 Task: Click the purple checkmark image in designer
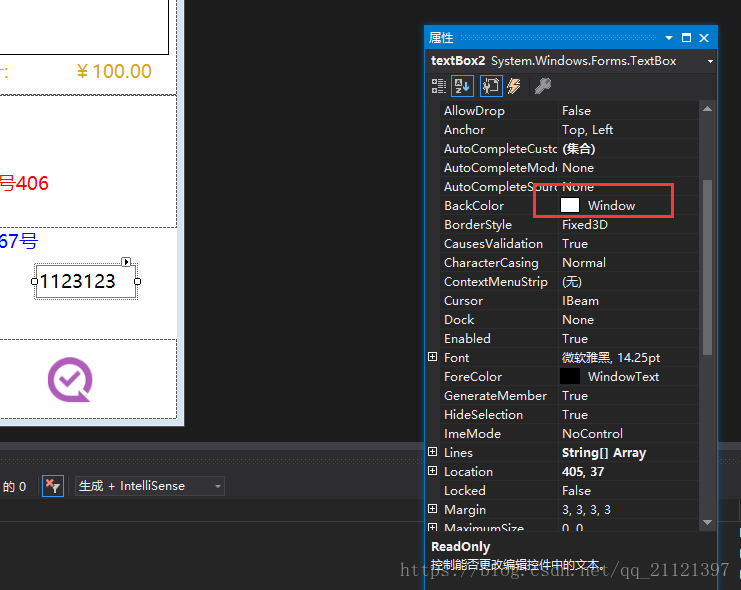click(x=70, y=380)
